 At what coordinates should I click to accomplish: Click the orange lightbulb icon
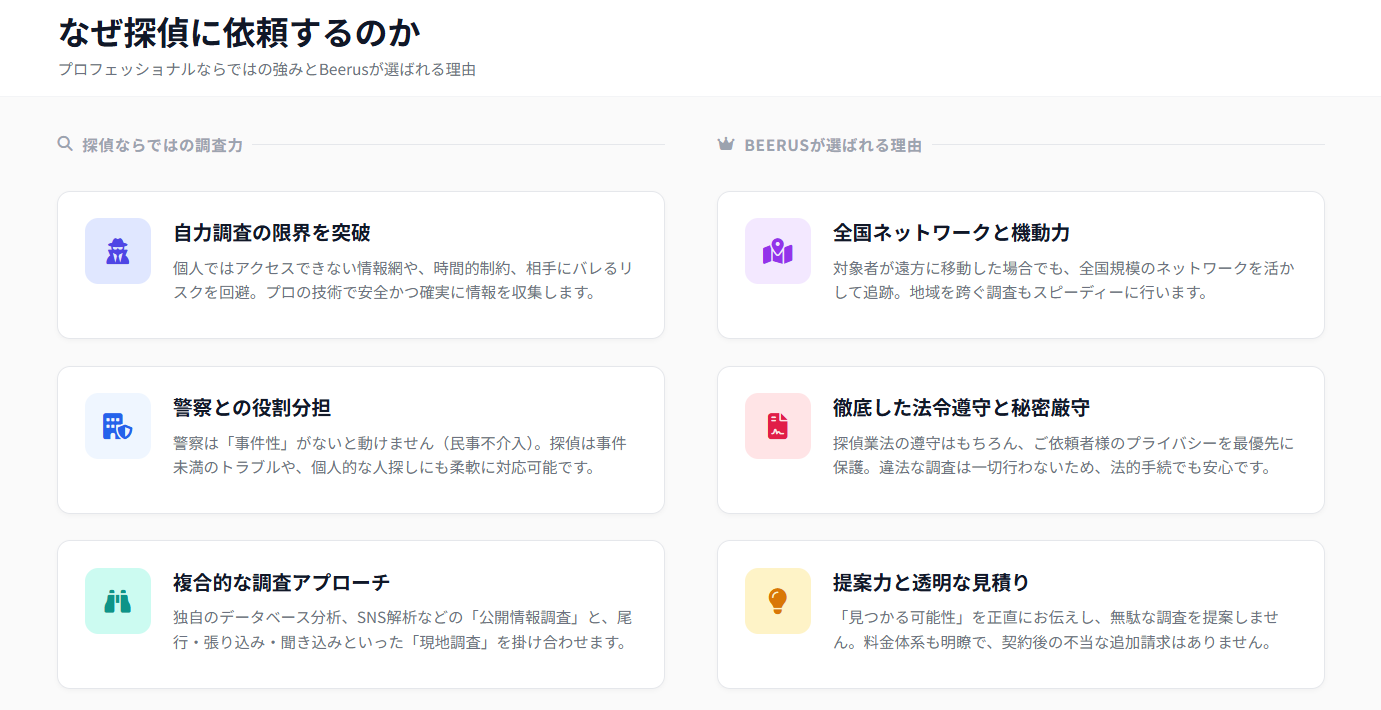[777, 601]
